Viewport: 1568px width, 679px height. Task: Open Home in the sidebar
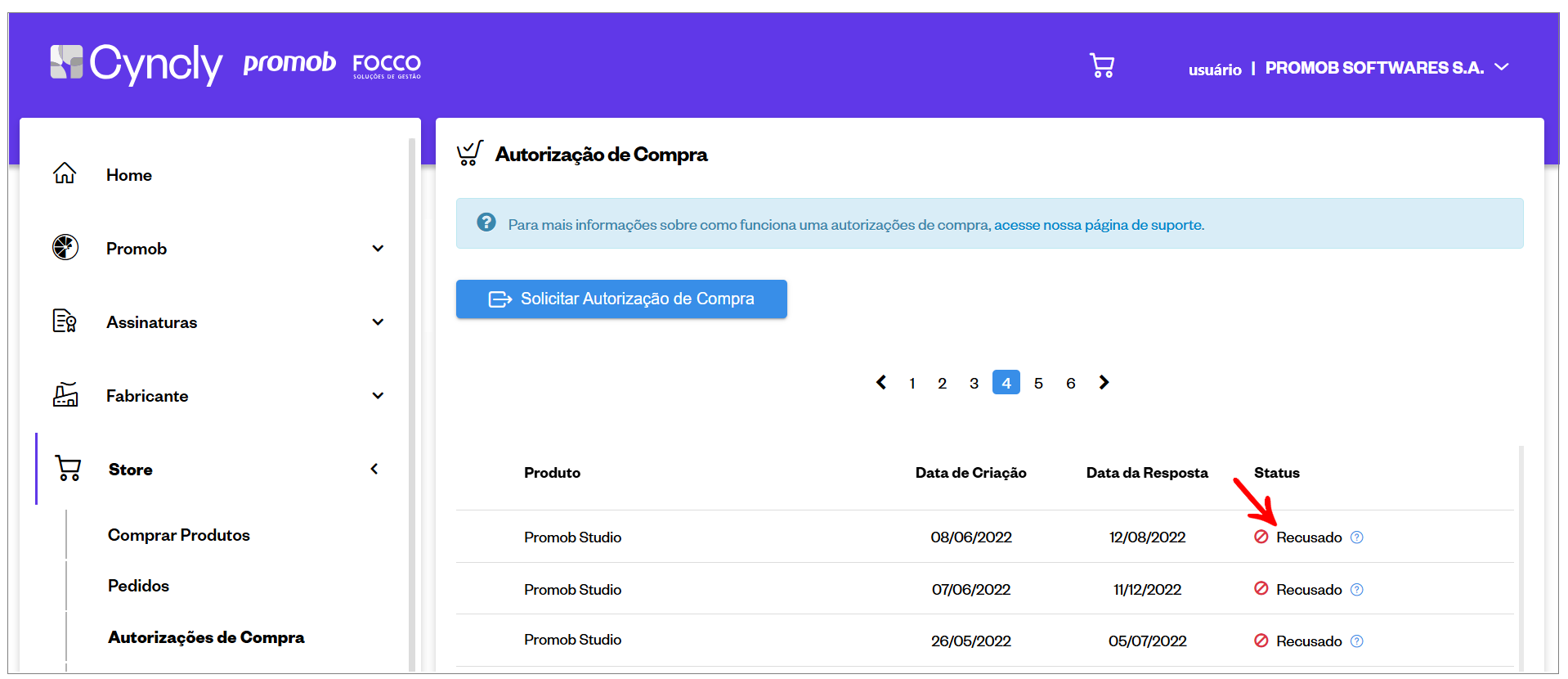pos(129,175)
